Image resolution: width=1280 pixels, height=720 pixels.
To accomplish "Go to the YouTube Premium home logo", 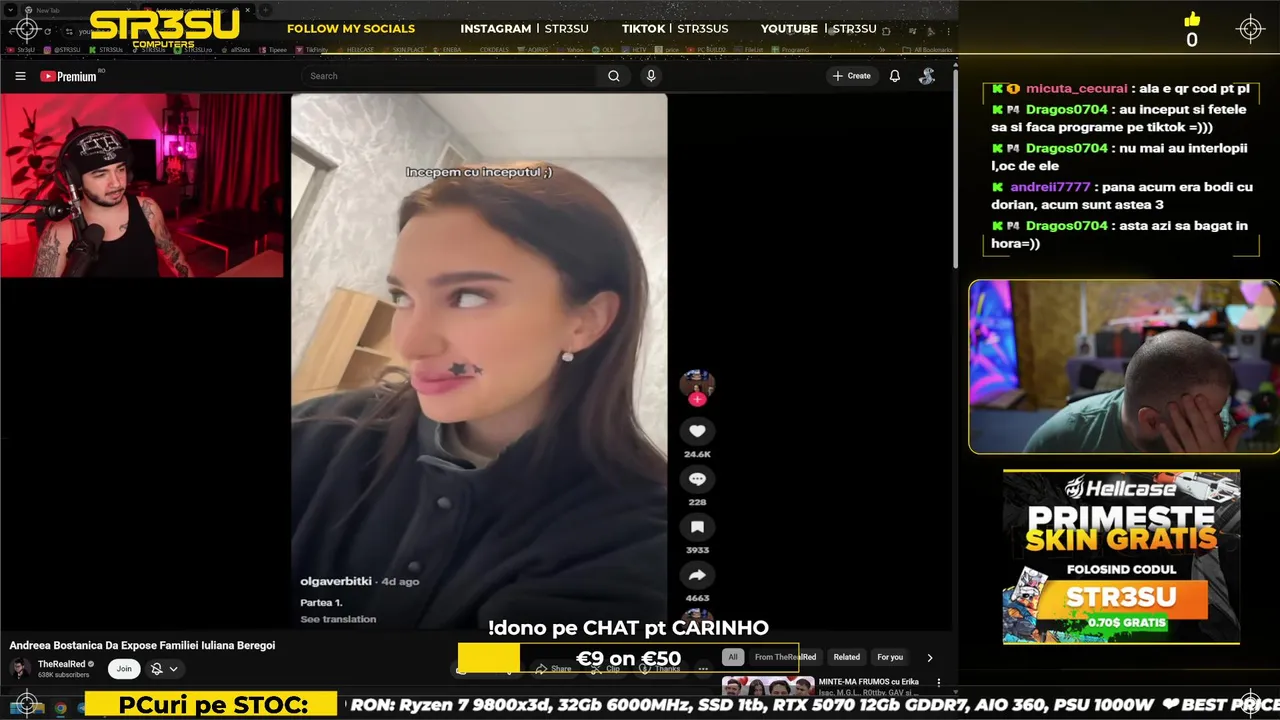I will [70, 76].
